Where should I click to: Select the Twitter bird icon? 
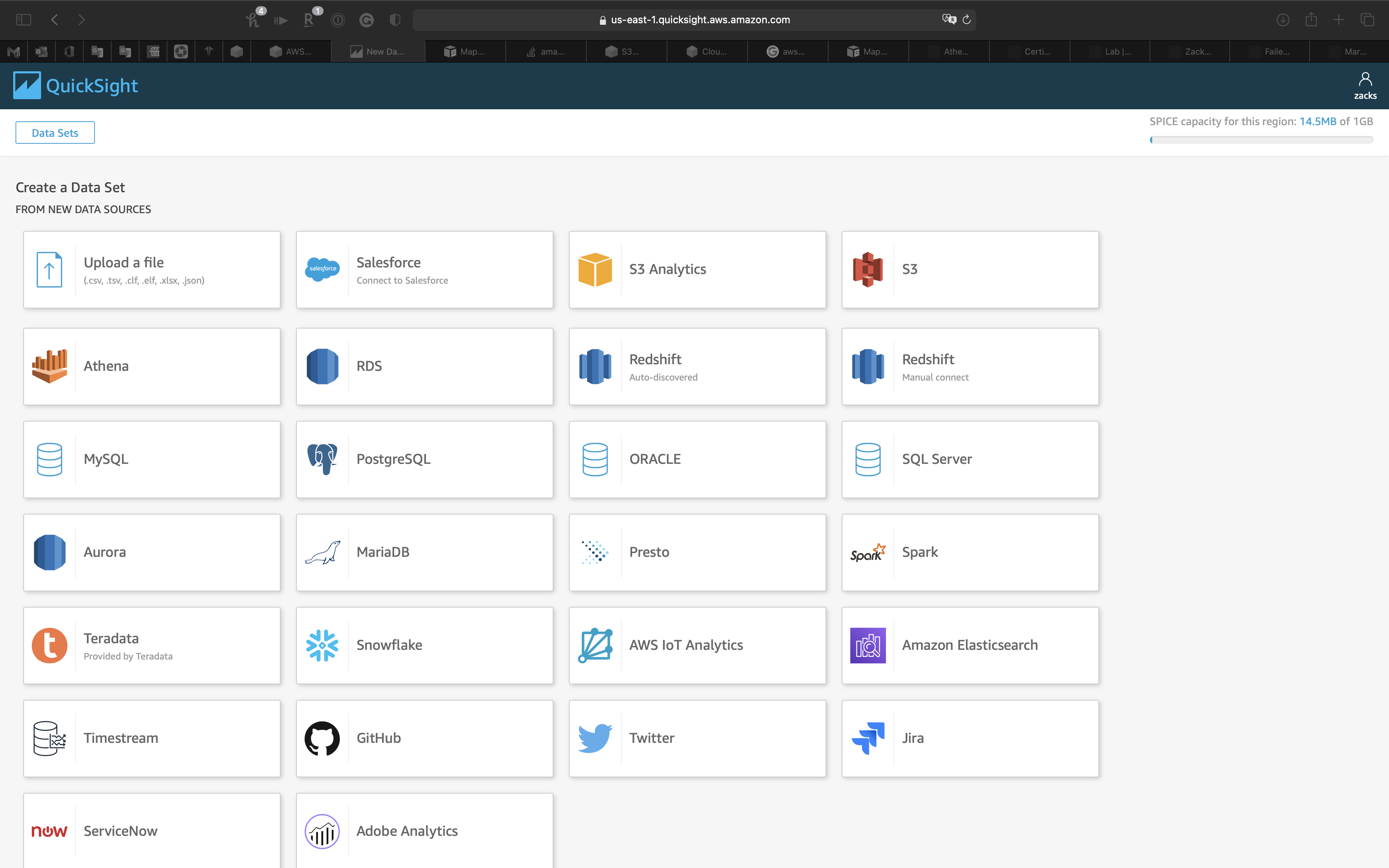click(595, 738)
